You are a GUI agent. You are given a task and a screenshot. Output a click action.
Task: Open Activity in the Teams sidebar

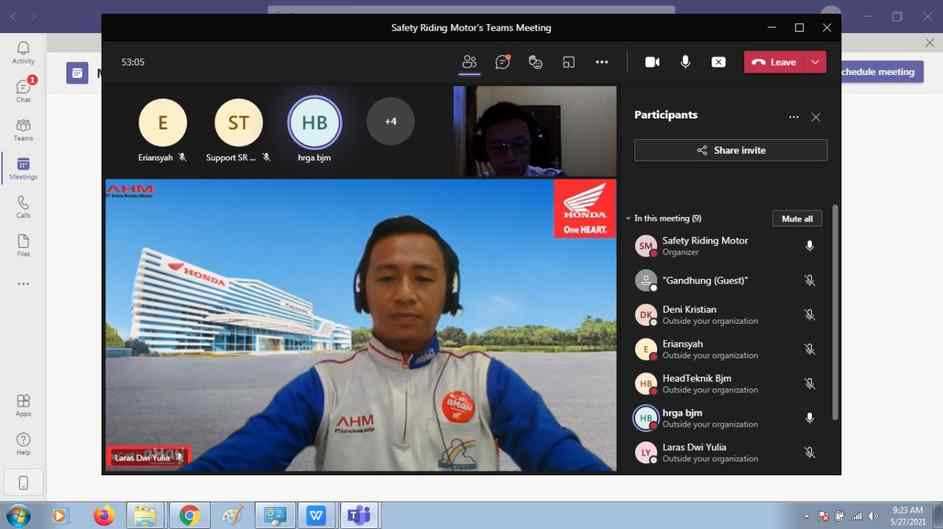[23, 52]
